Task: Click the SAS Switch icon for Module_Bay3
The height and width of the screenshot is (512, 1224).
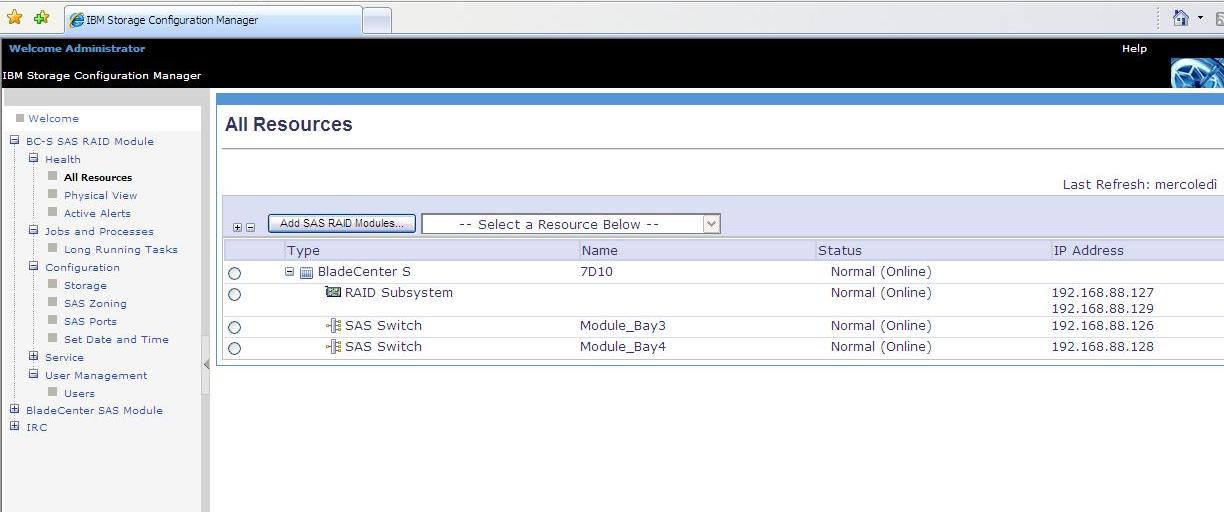Action: coord(334,325)
